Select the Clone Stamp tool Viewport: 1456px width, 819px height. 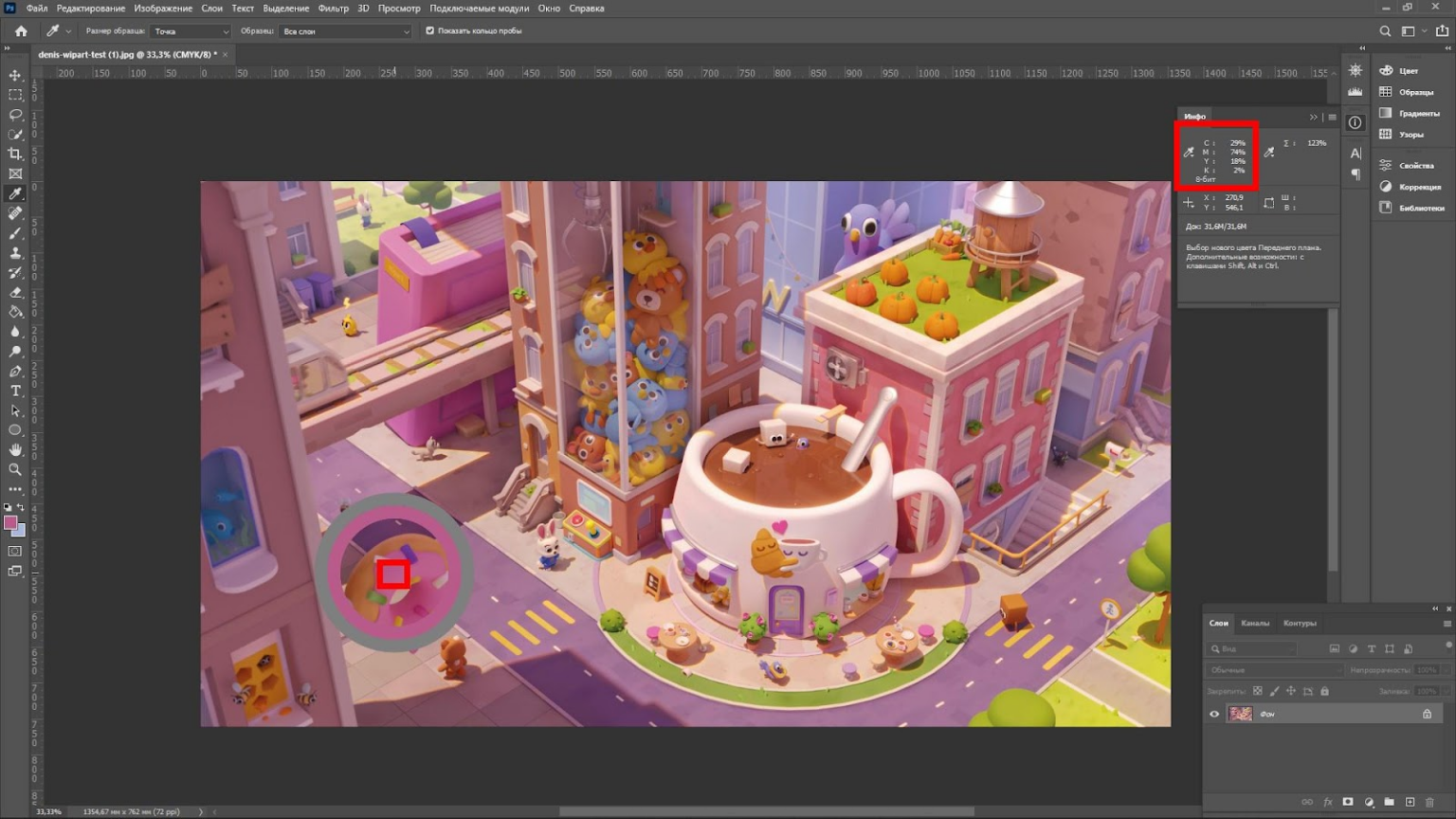click(15, 253)
